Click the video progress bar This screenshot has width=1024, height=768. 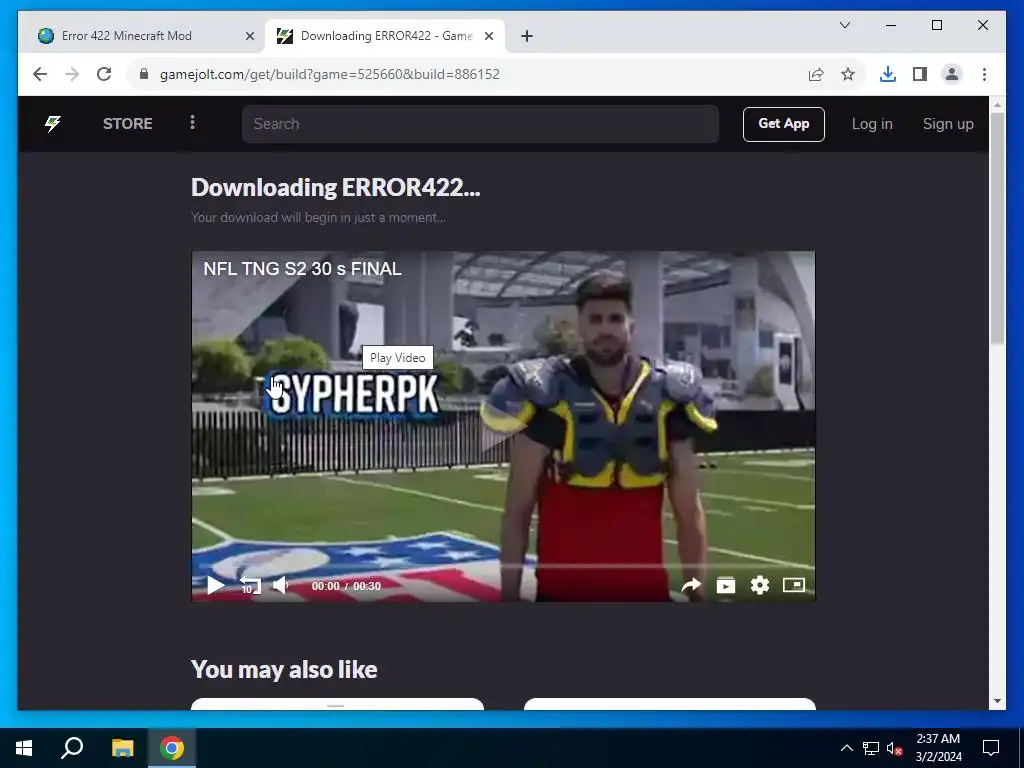click(503, 566)
